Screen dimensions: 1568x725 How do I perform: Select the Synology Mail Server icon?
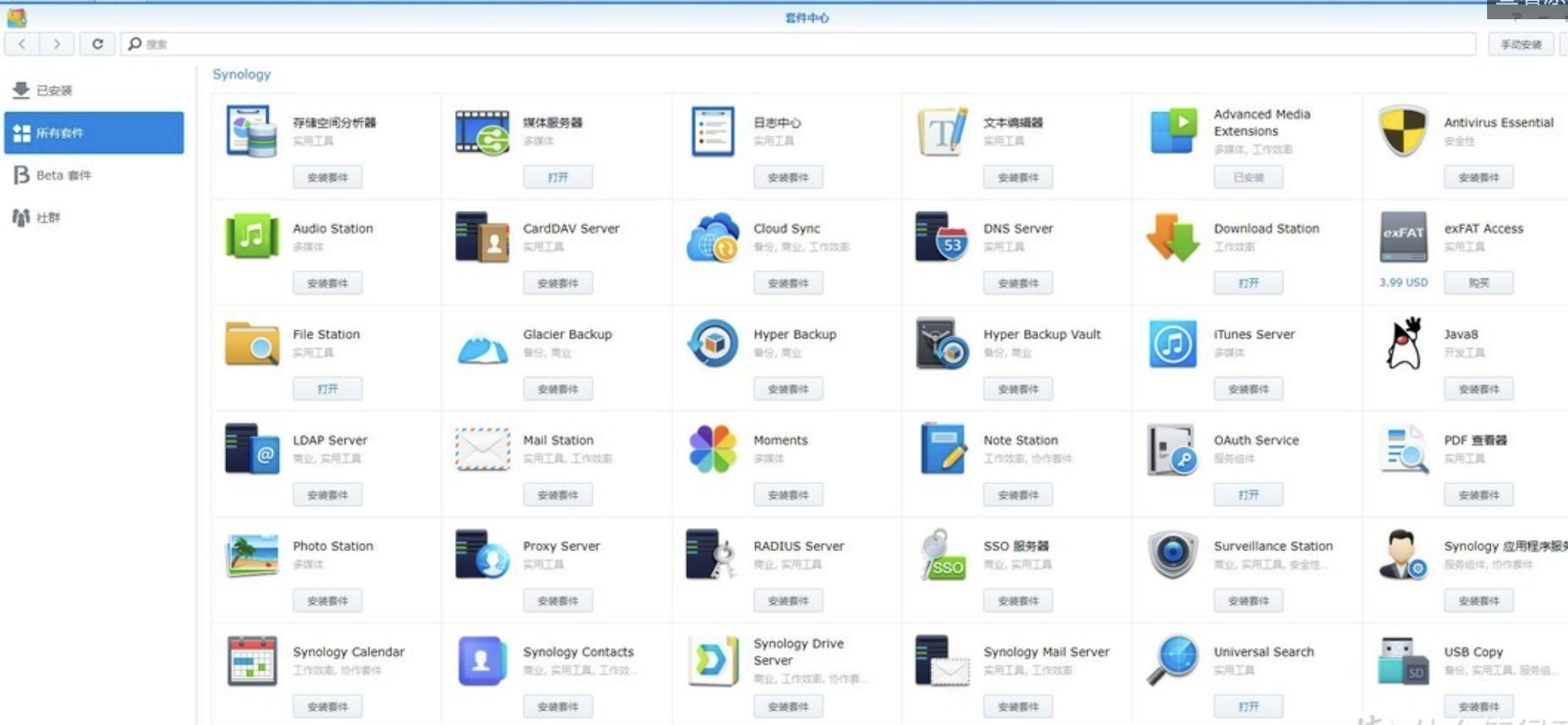943,661
